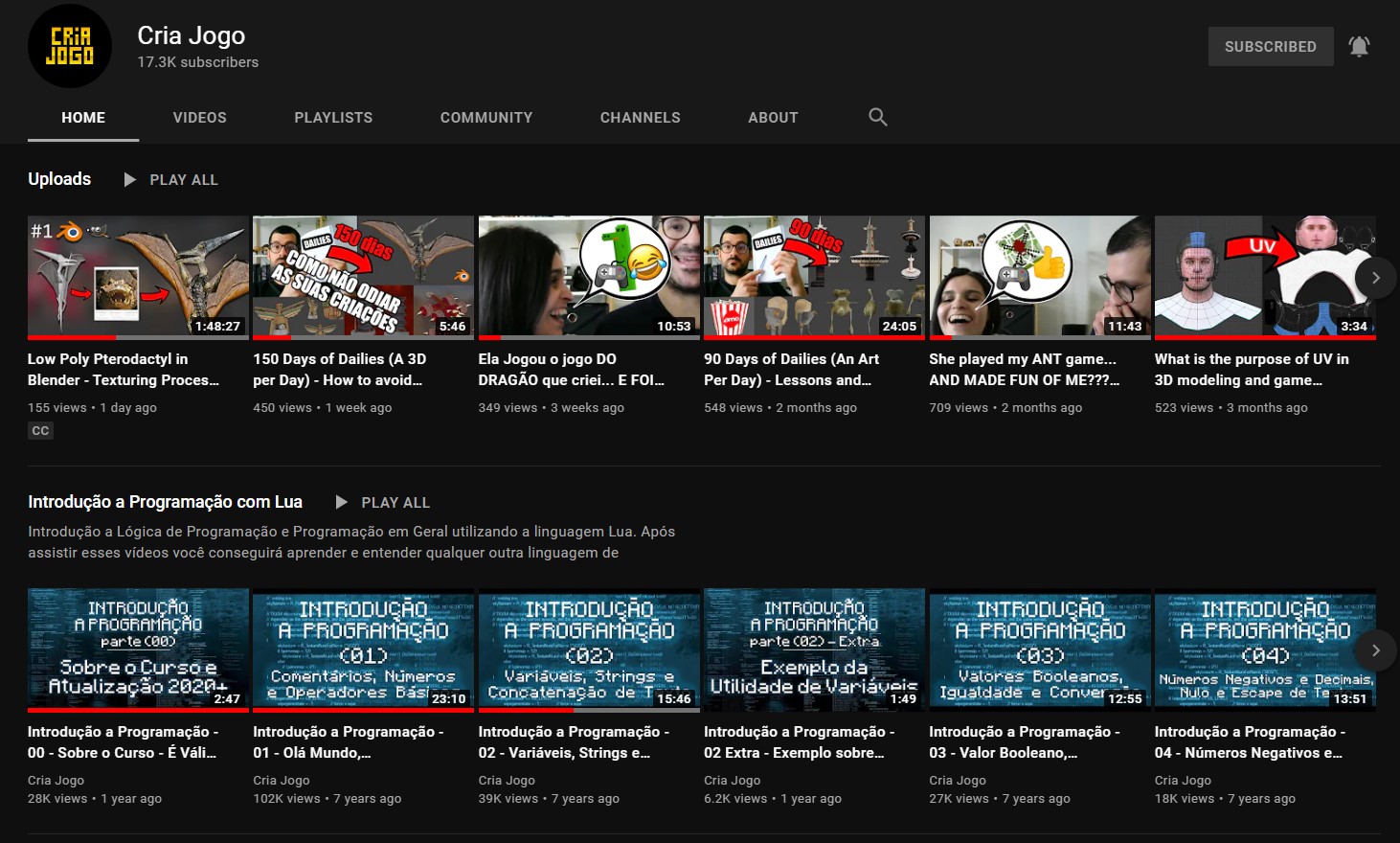Open Introdução a Programação com Lua playlist
The height and width of the screenshot is (843, 1400).
[x=165, y=502]
